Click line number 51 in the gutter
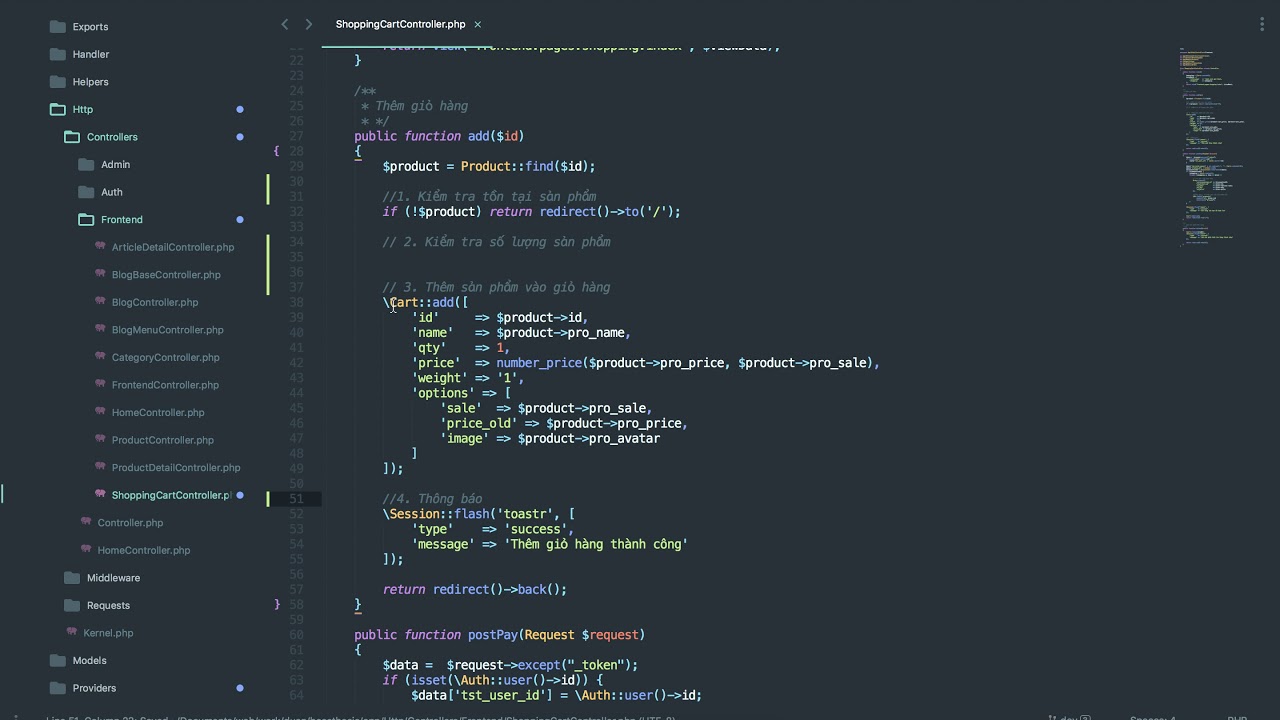The width and height of the screenshot is (1280, 720). (296, 499)
